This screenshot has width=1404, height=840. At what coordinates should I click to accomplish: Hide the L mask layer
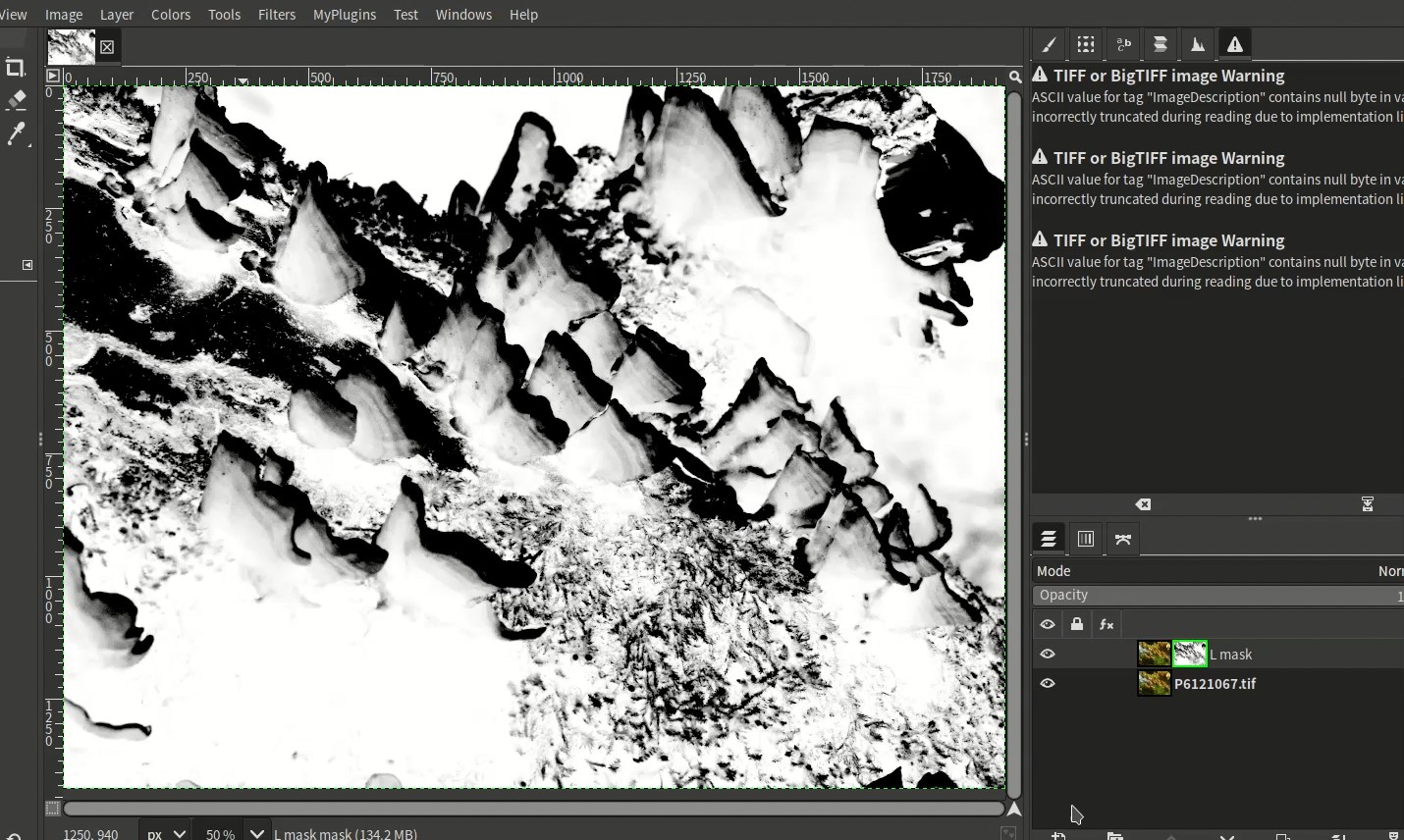(x=1048, y=654)
